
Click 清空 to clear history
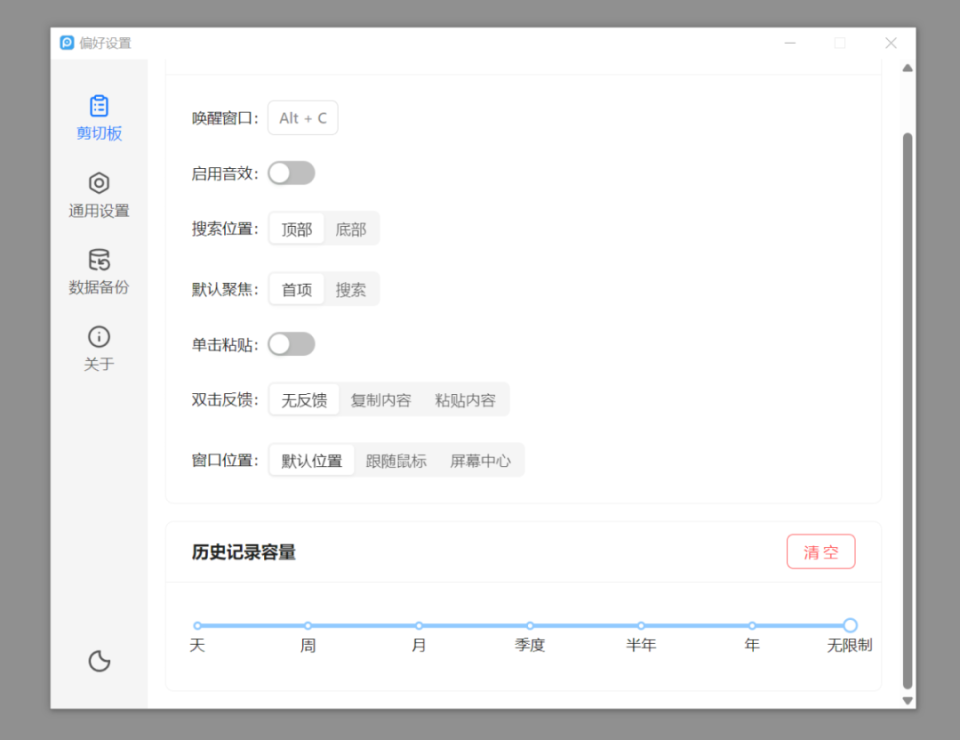tap(820, 551)
